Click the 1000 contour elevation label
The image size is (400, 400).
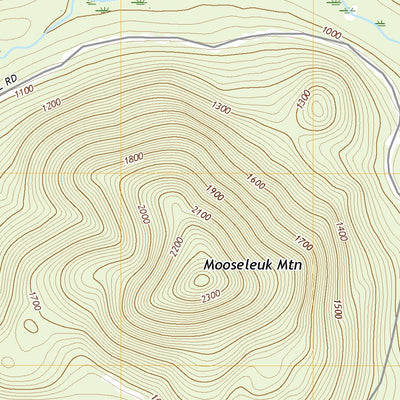pyautogui.click(x=332, y=33)
